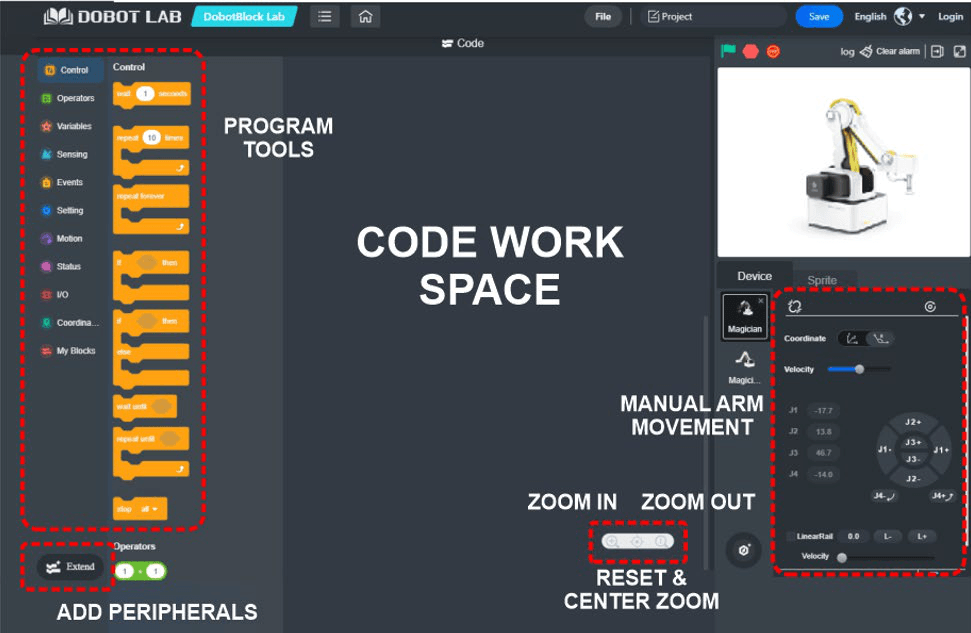971x633 pixels.
Task: Switch to the Sprite tab
Action: coord(821,280)
